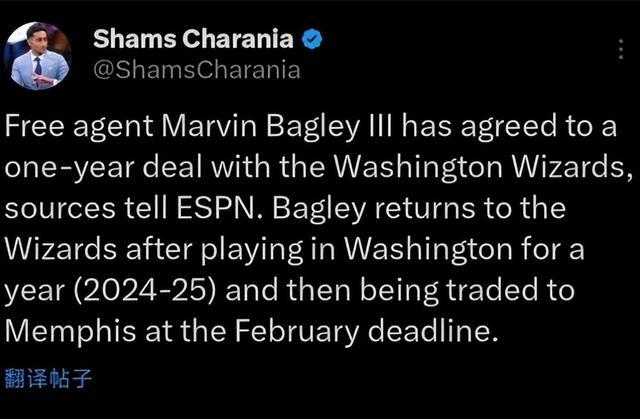640x419 pixels.
Task: Click the name "Marvin Bagley III" in post
Action: 277,126
